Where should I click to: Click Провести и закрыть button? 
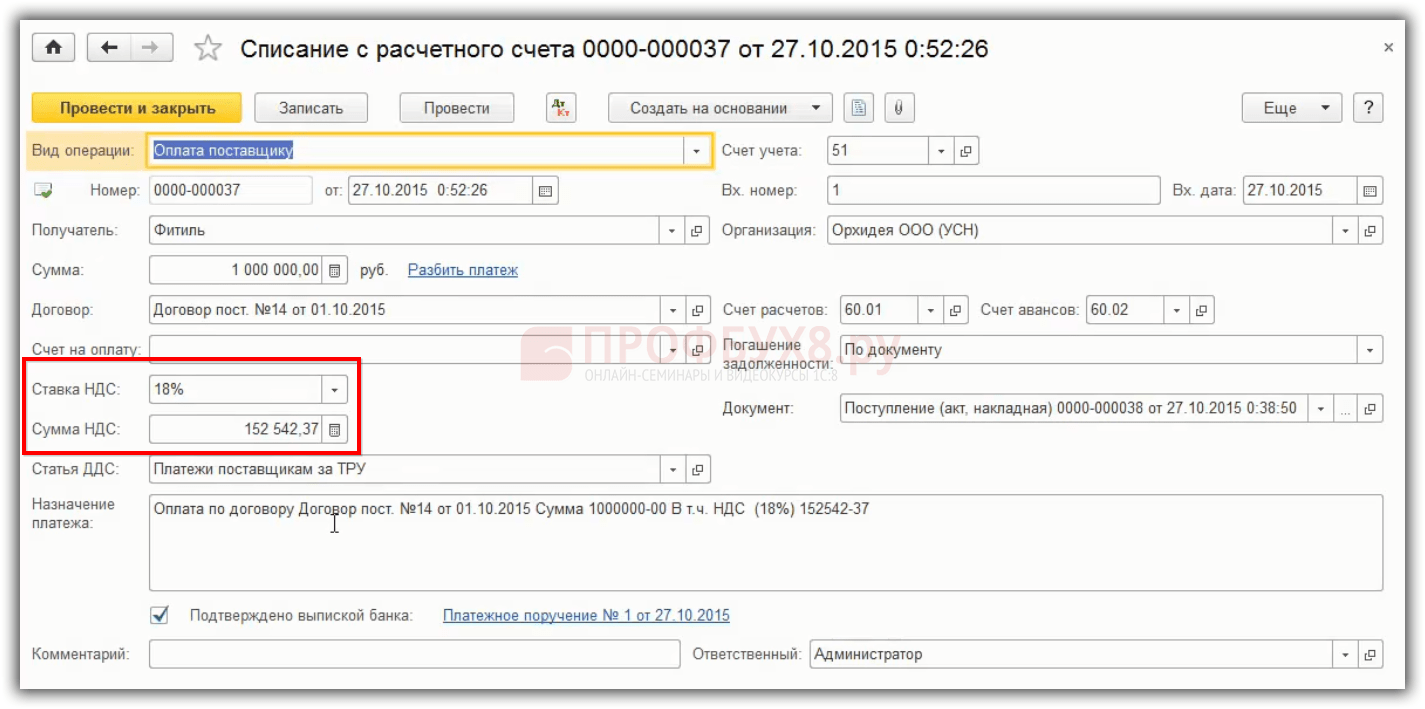[137, 108]
